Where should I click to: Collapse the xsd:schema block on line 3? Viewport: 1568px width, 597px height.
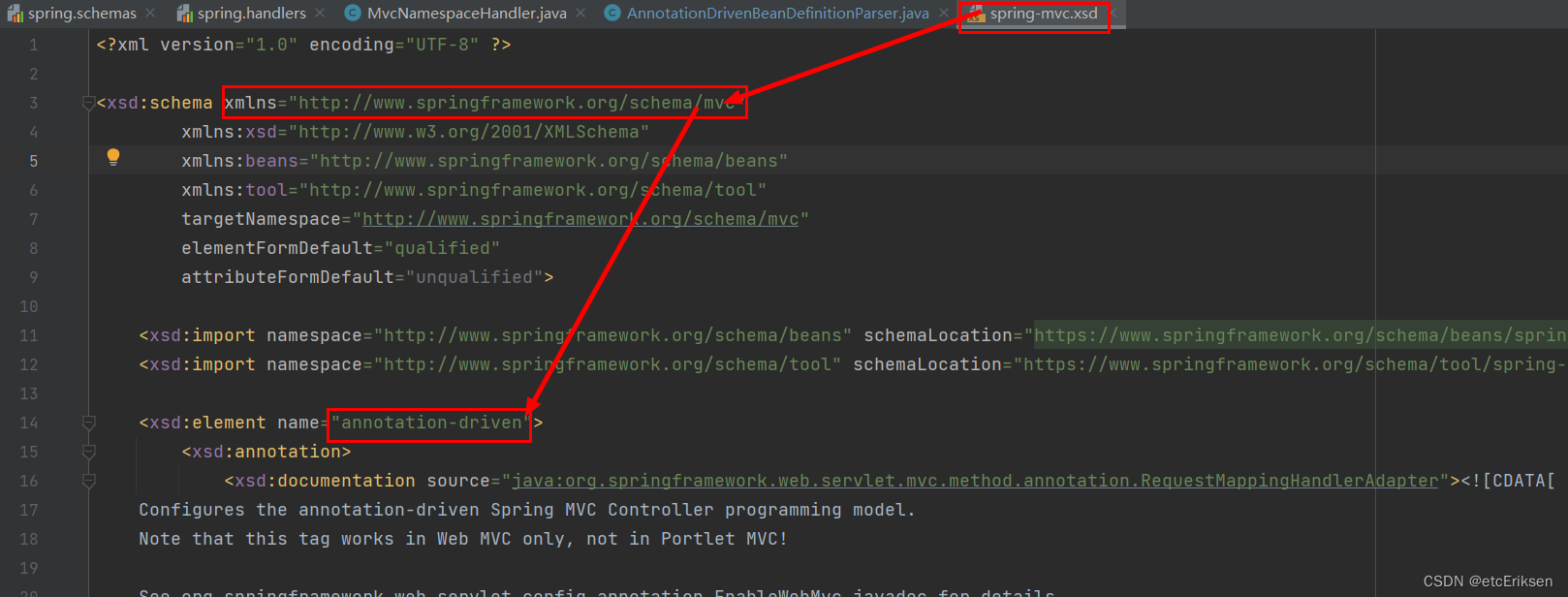[x=89, y=103]
